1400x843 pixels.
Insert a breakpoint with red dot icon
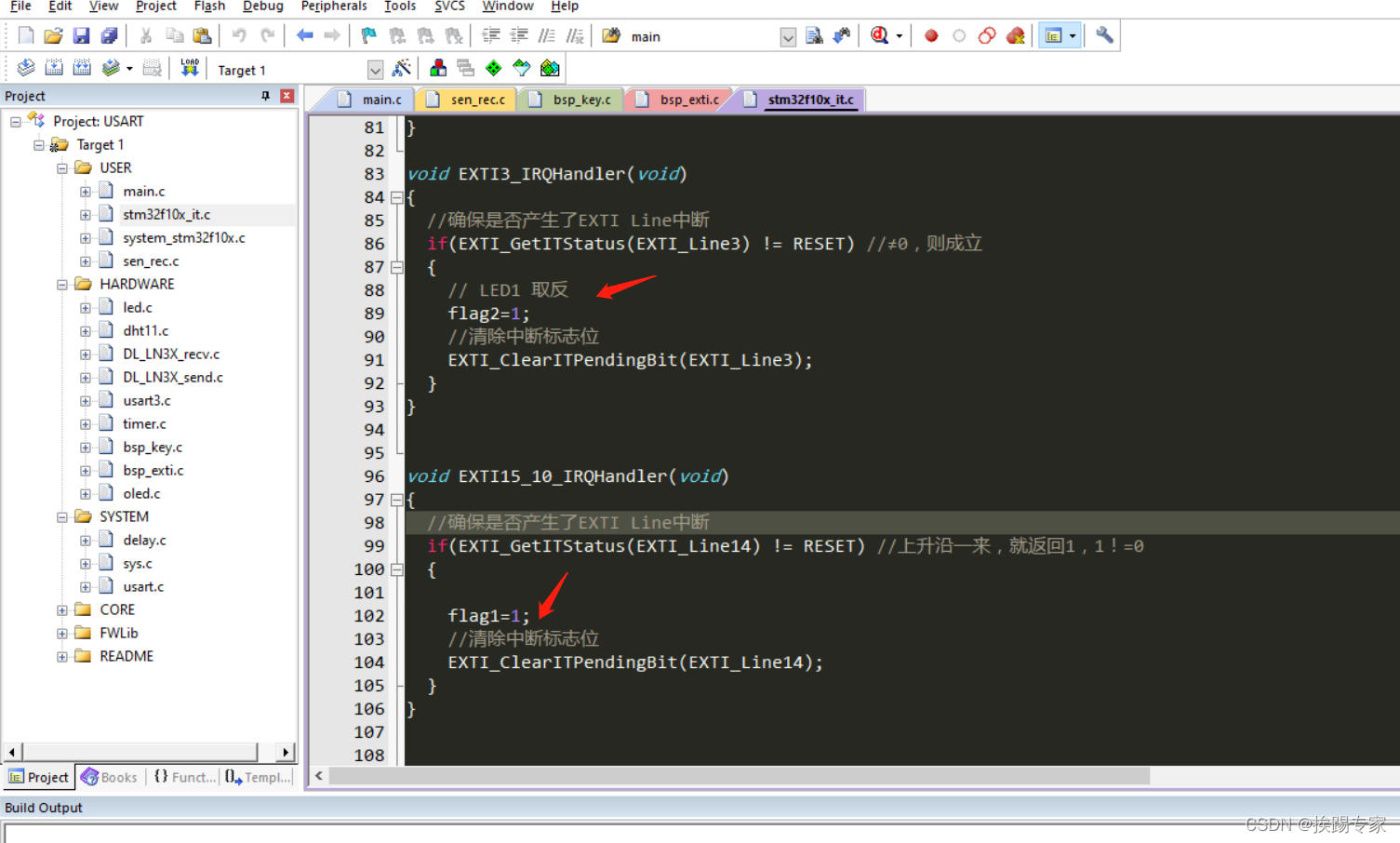(931, 36)
